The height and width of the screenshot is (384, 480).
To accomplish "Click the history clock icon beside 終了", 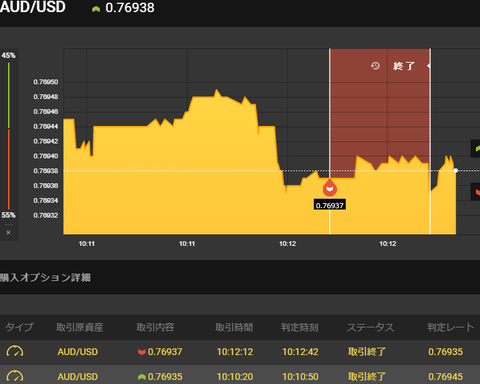I will (375, 66).
